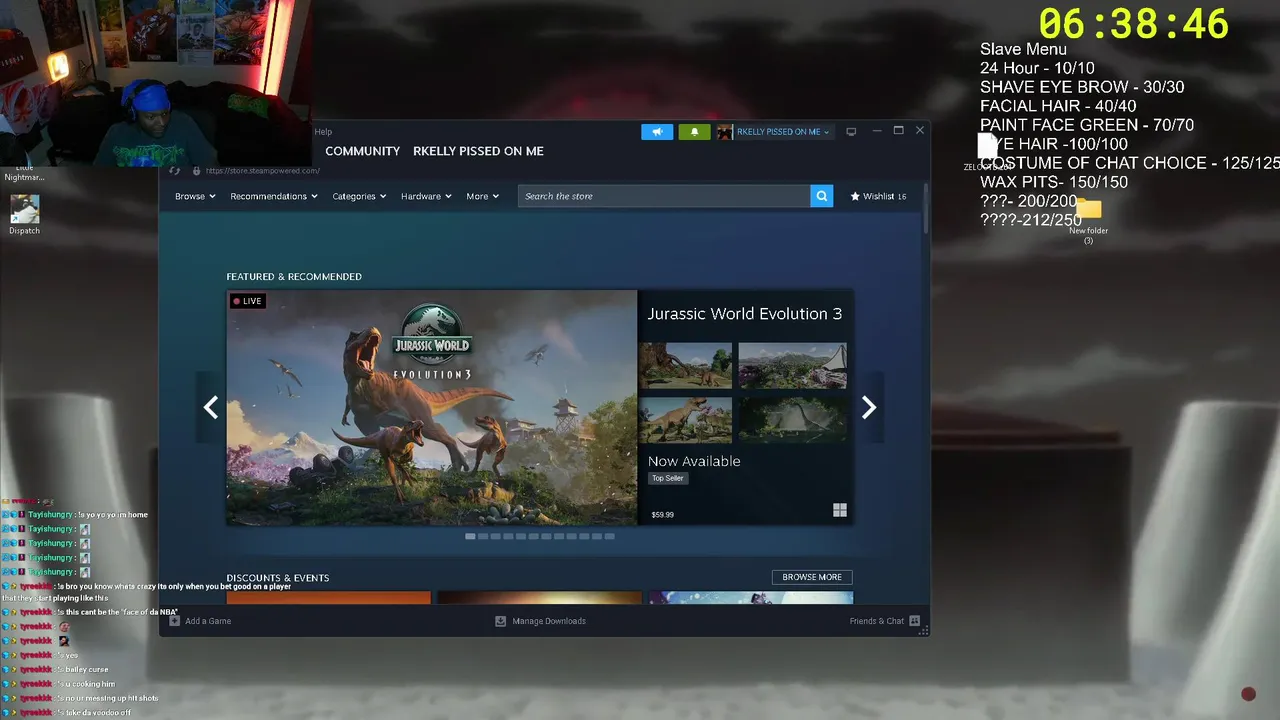Click the padlock icon beside URL
Screen dimensions: 1280x720
tap(197, 171)
